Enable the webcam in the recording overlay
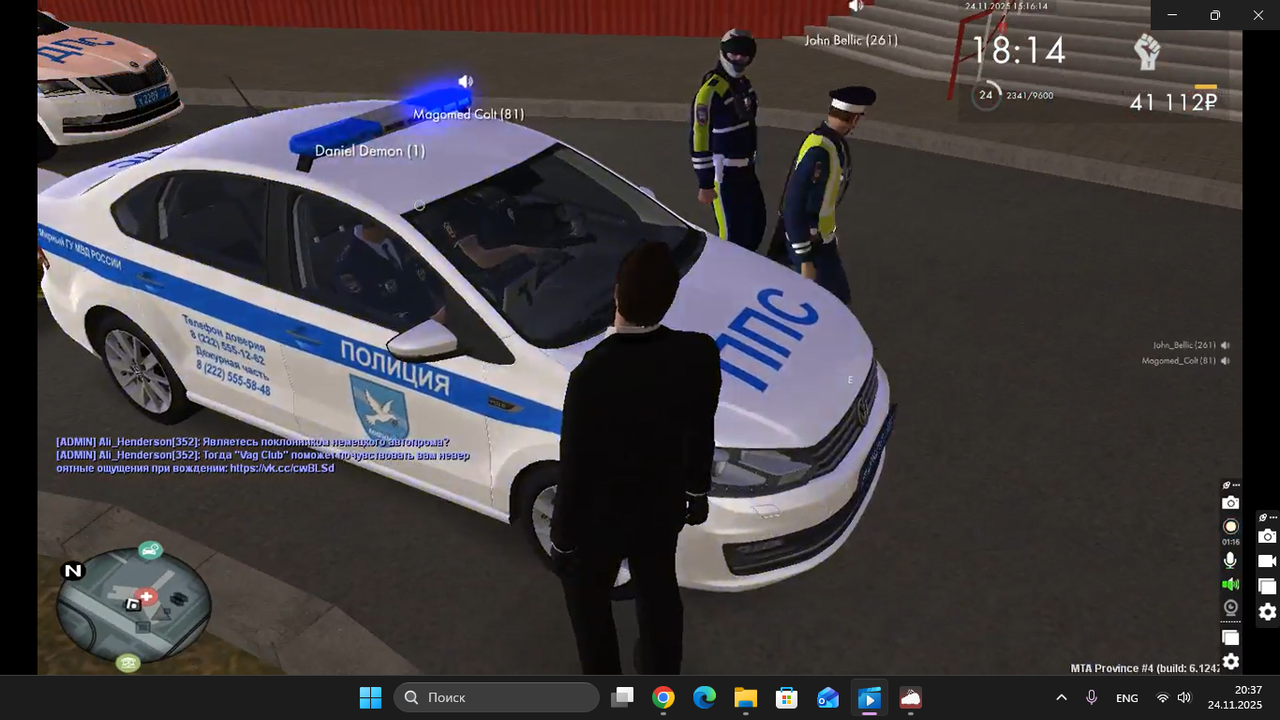Image resolution: width=1280 pixels, height=720 pixels. (1231, 607)
